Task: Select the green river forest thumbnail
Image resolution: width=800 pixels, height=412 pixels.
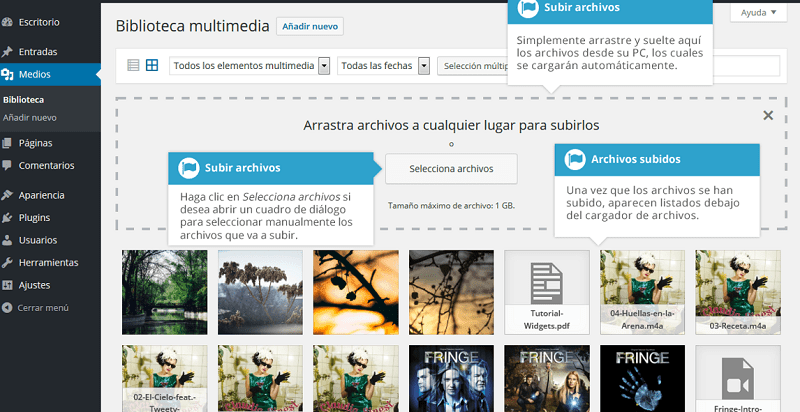Action: click(164, 292)
